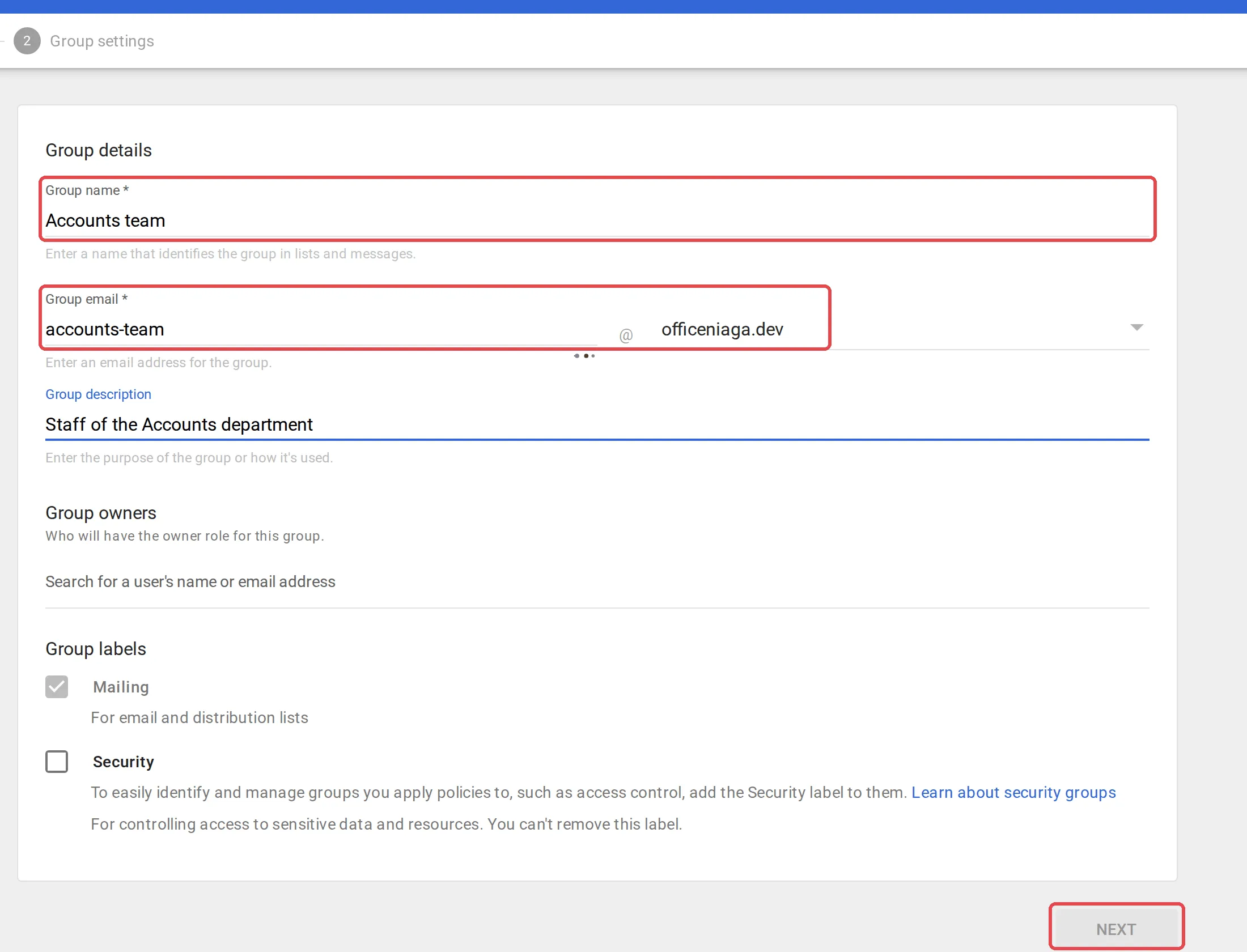Click the 'For controlling access to sensitive data' text

coord(387,824)
